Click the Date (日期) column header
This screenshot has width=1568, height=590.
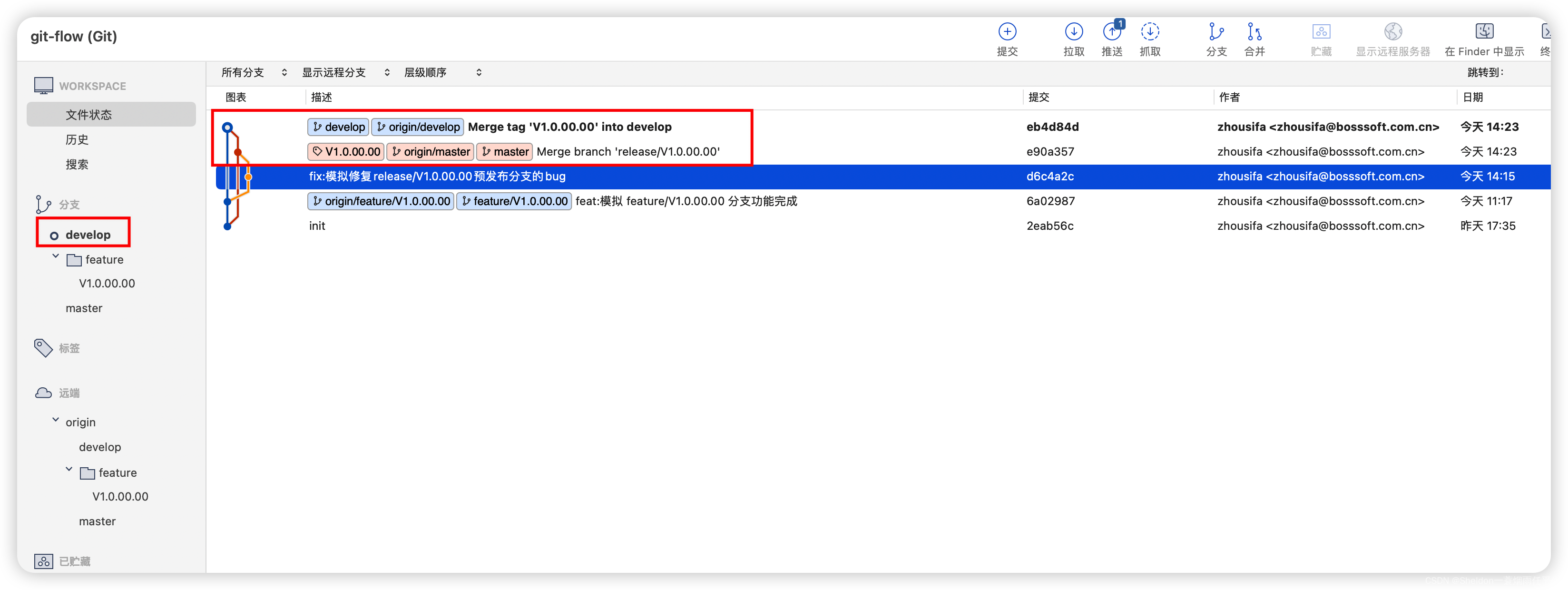pyautogui.click(x=1473, y=98)
